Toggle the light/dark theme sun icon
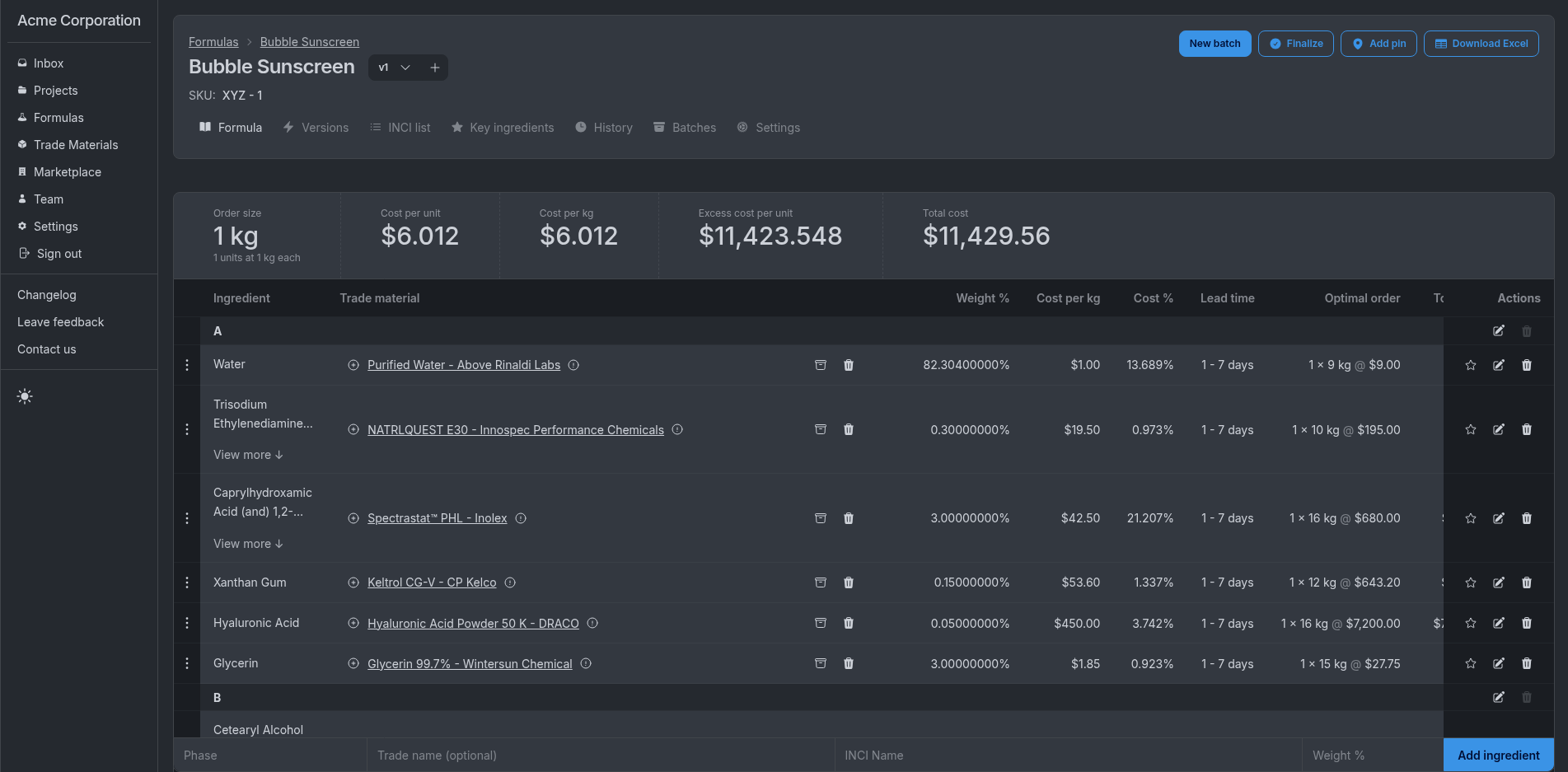 pyautogui.click(x=25, y=396)
